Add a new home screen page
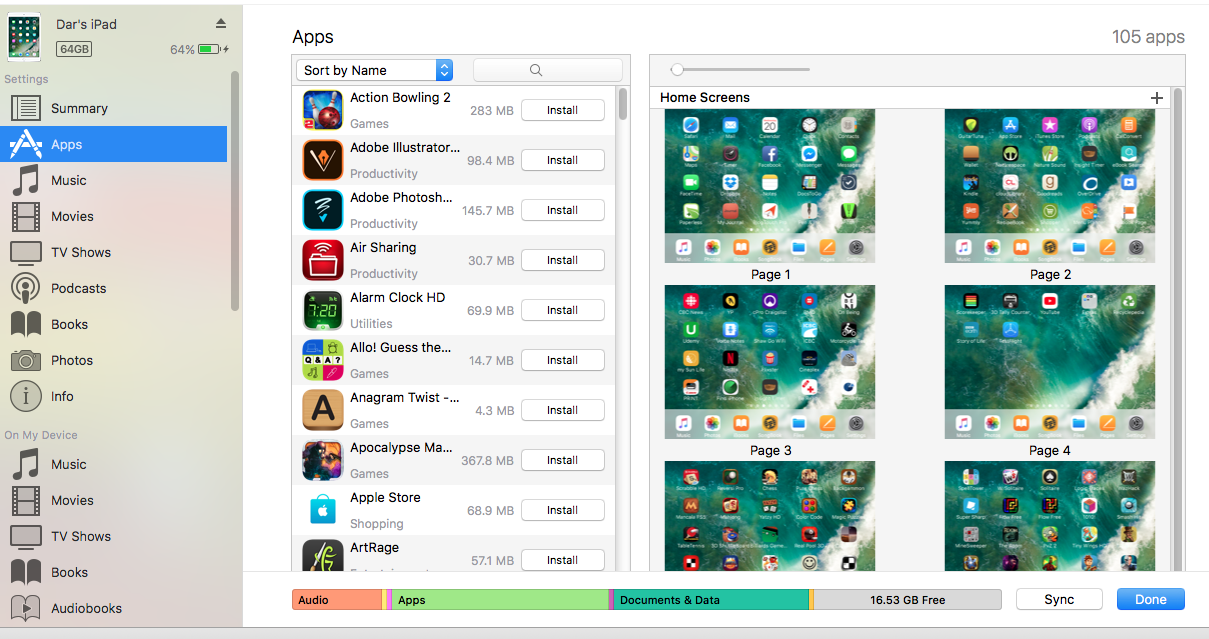The width and height of the screenshot is (1209, 639). click(1157, 98)
